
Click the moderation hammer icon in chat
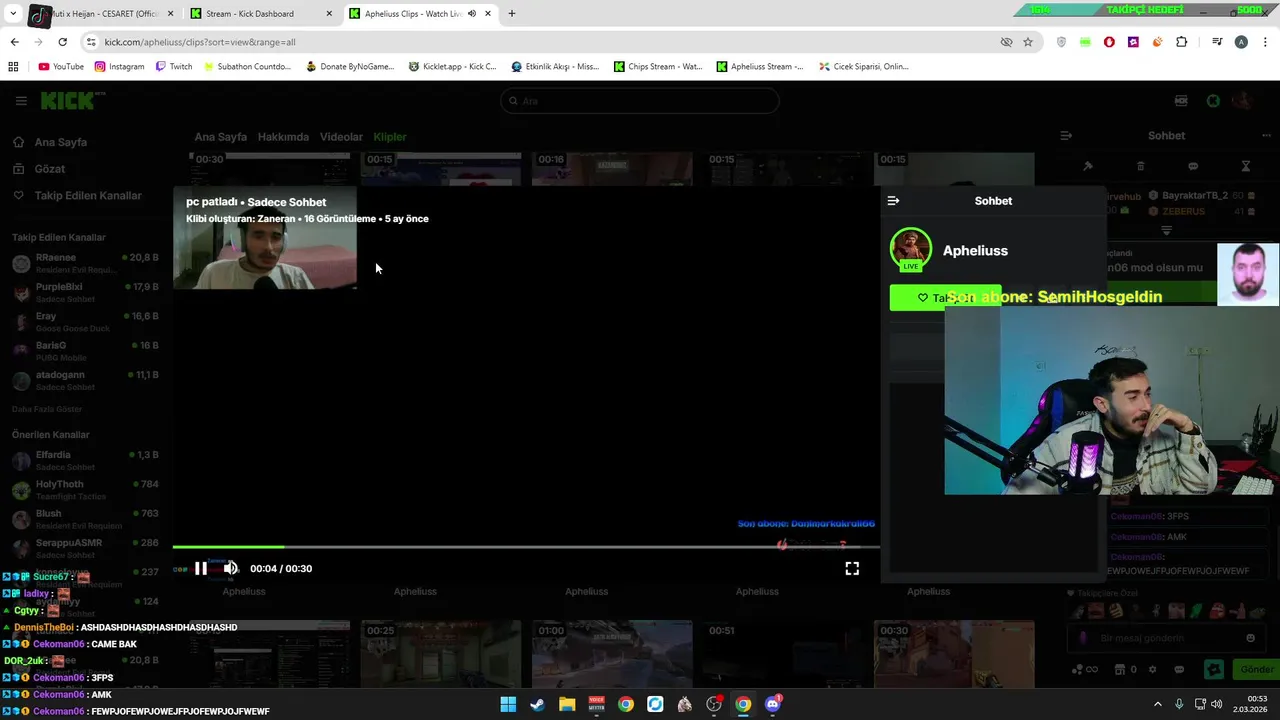click(x=1088, y=166)
